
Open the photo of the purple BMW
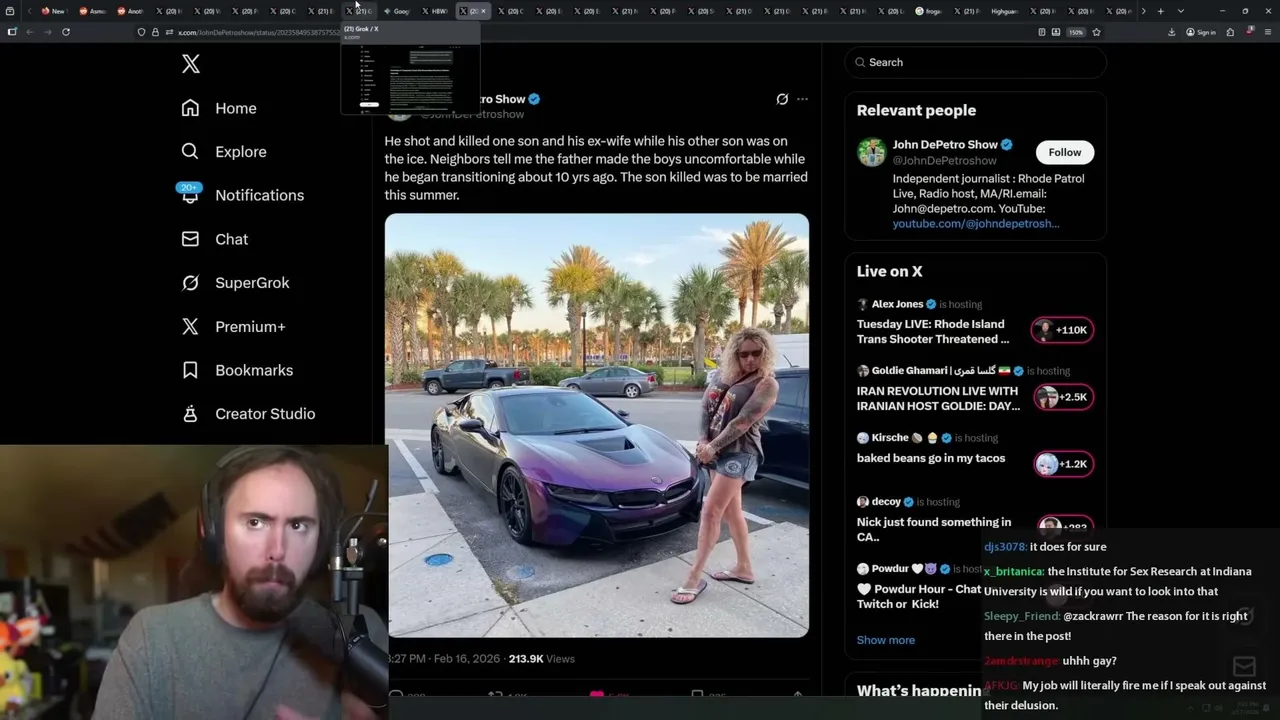(597, 425)
